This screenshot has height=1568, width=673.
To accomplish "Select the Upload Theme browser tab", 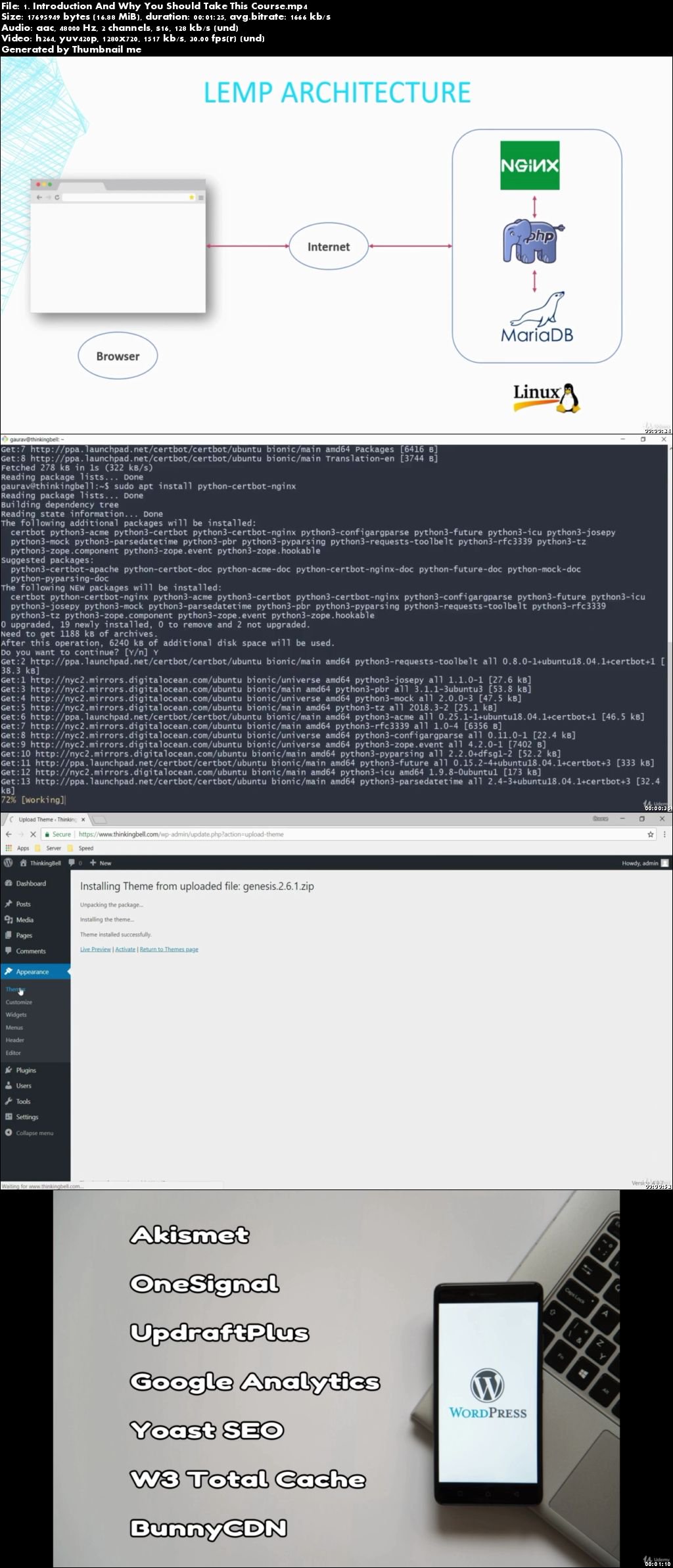I will (47, 819).
